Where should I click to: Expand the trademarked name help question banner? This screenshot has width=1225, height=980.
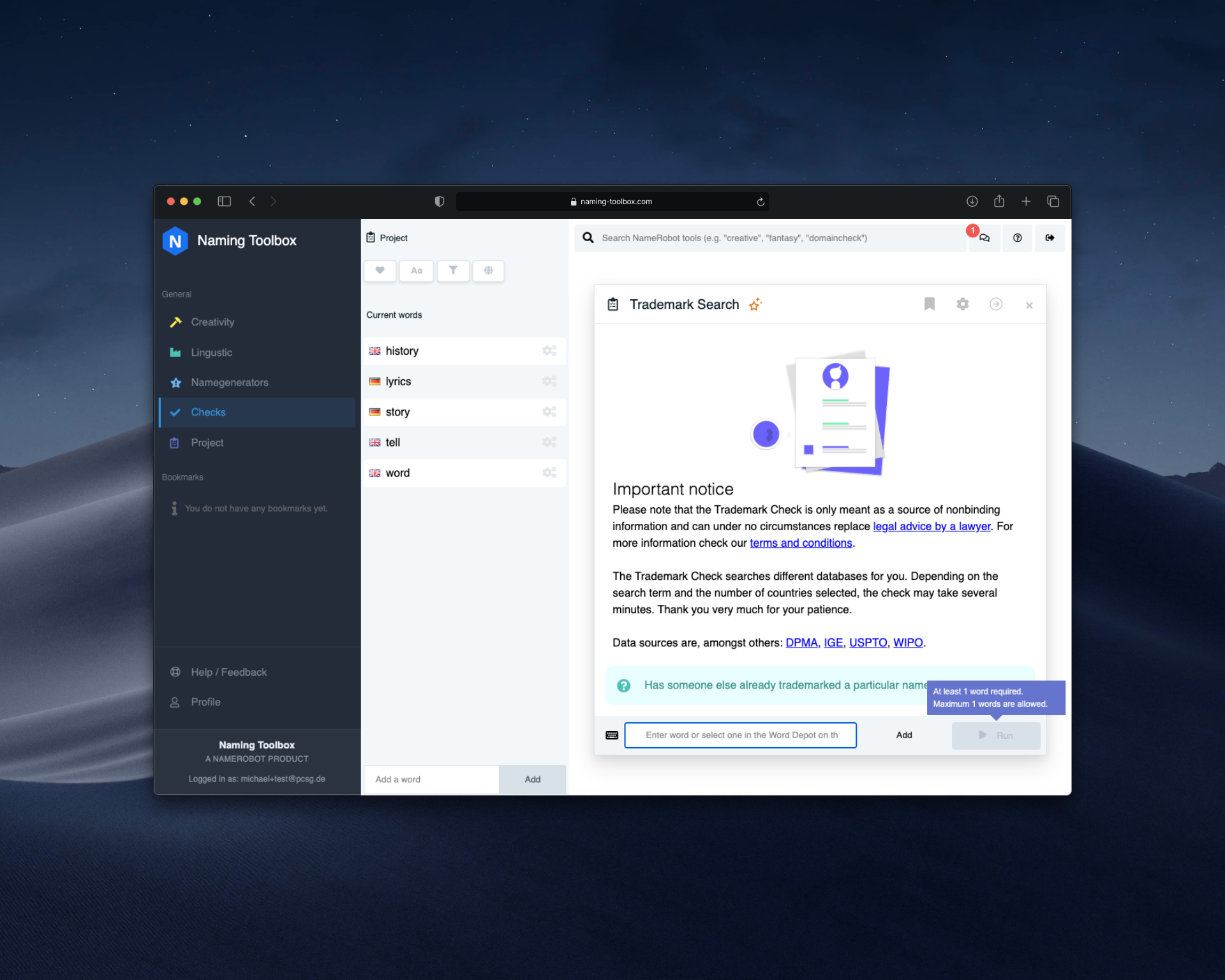tap(766, 685)
